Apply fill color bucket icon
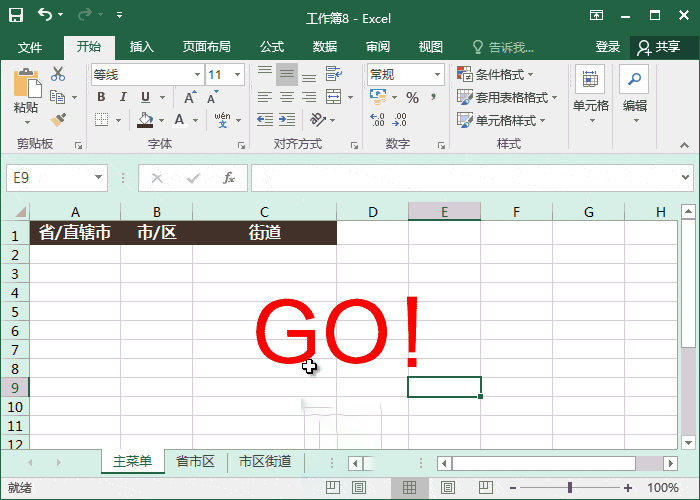Viewport: 700px width, 500px height. 145,120
